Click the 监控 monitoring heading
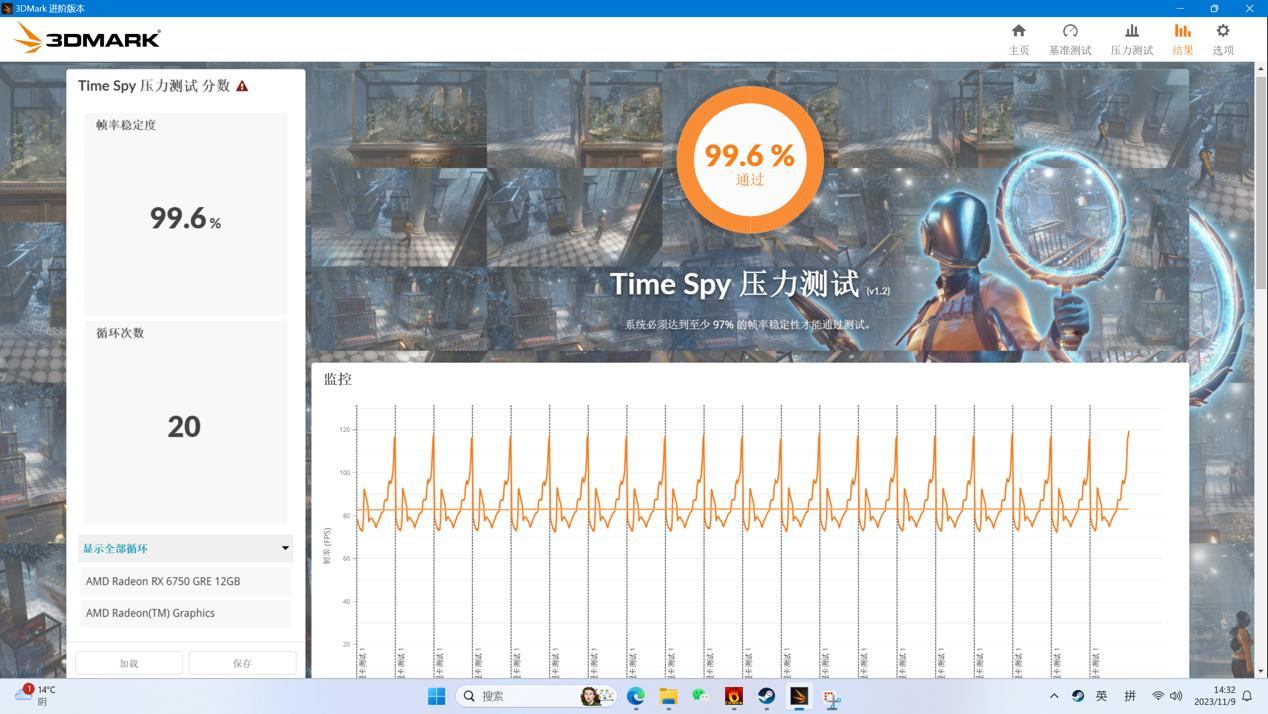This screenshot has height=714, width=1268. click(338, 379)
